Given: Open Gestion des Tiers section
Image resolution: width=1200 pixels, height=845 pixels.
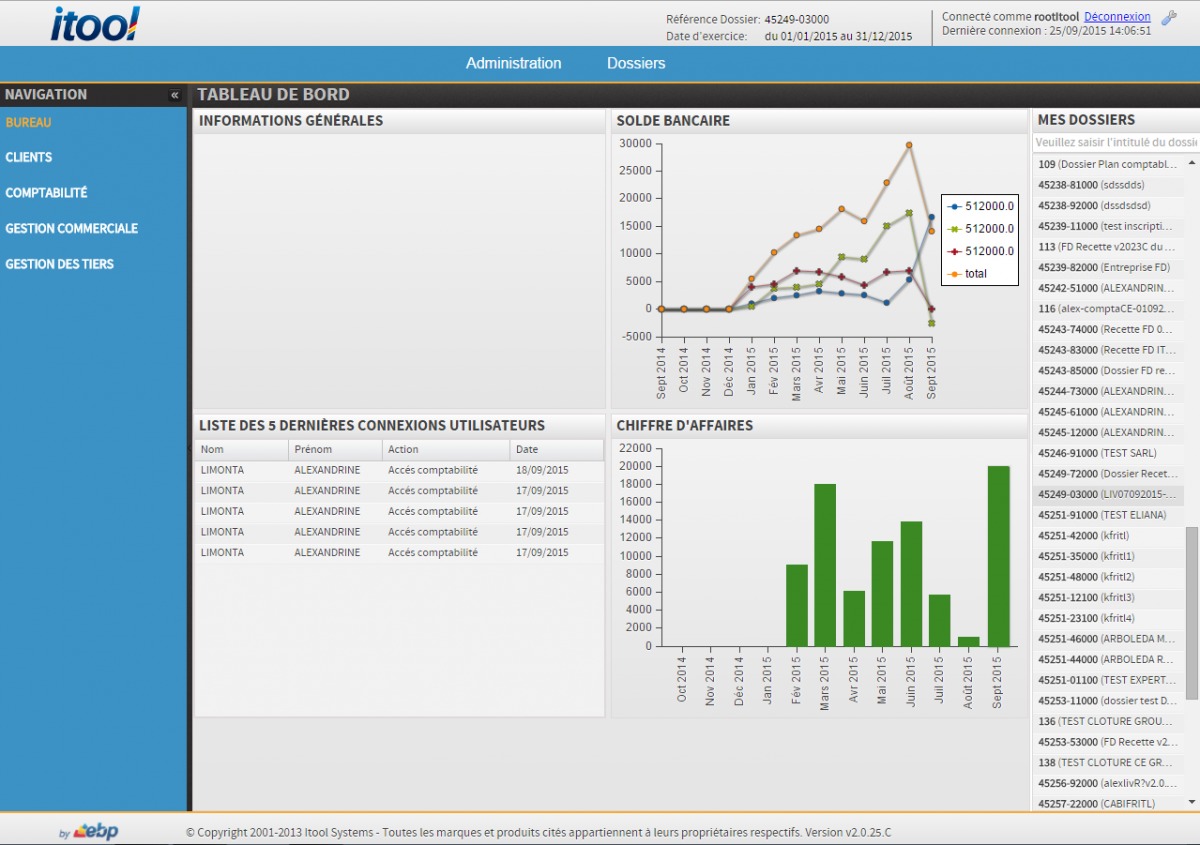Looking at the screenshot, I should pyautogui.click(x=59, y=264).
